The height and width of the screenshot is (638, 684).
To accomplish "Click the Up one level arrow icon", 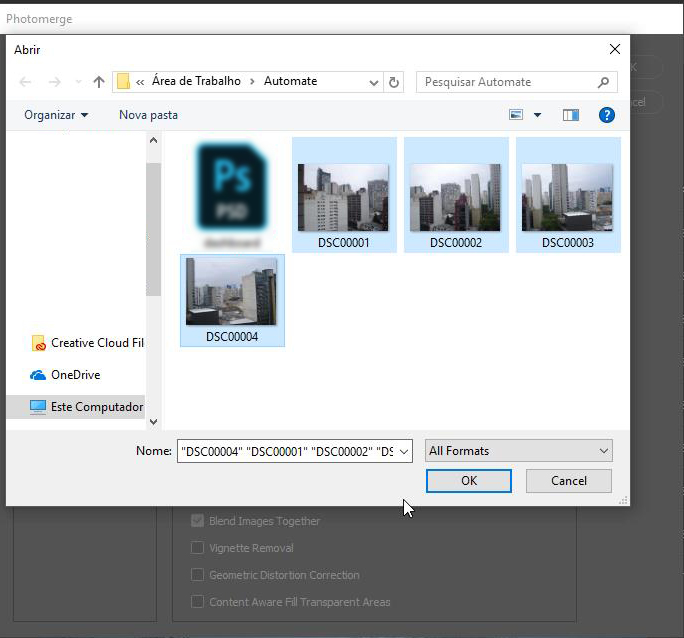I will point(98,82).
